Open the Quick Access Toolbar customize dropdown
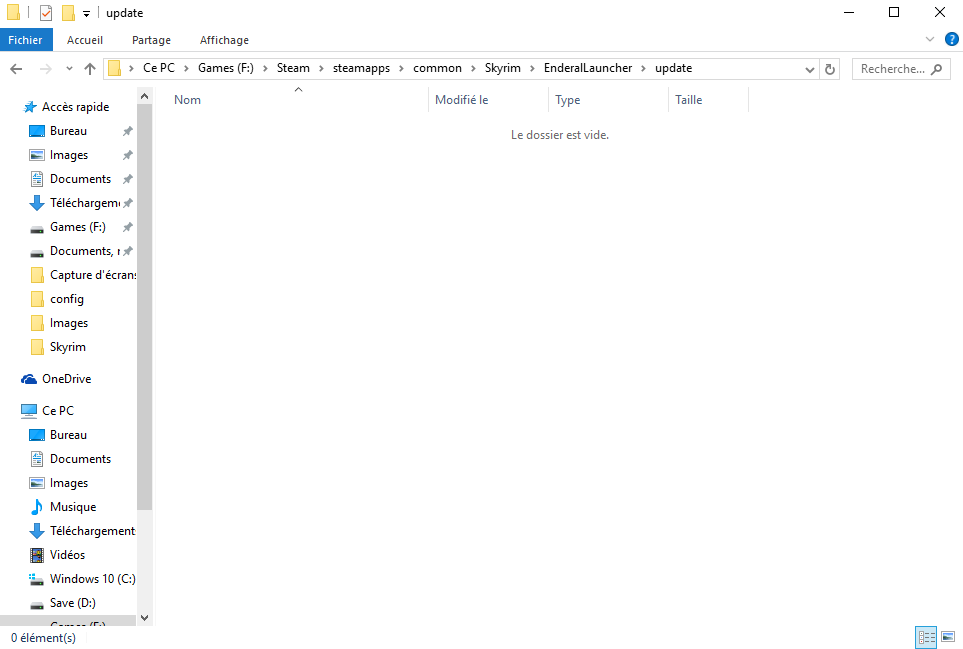 click(87, 13)
